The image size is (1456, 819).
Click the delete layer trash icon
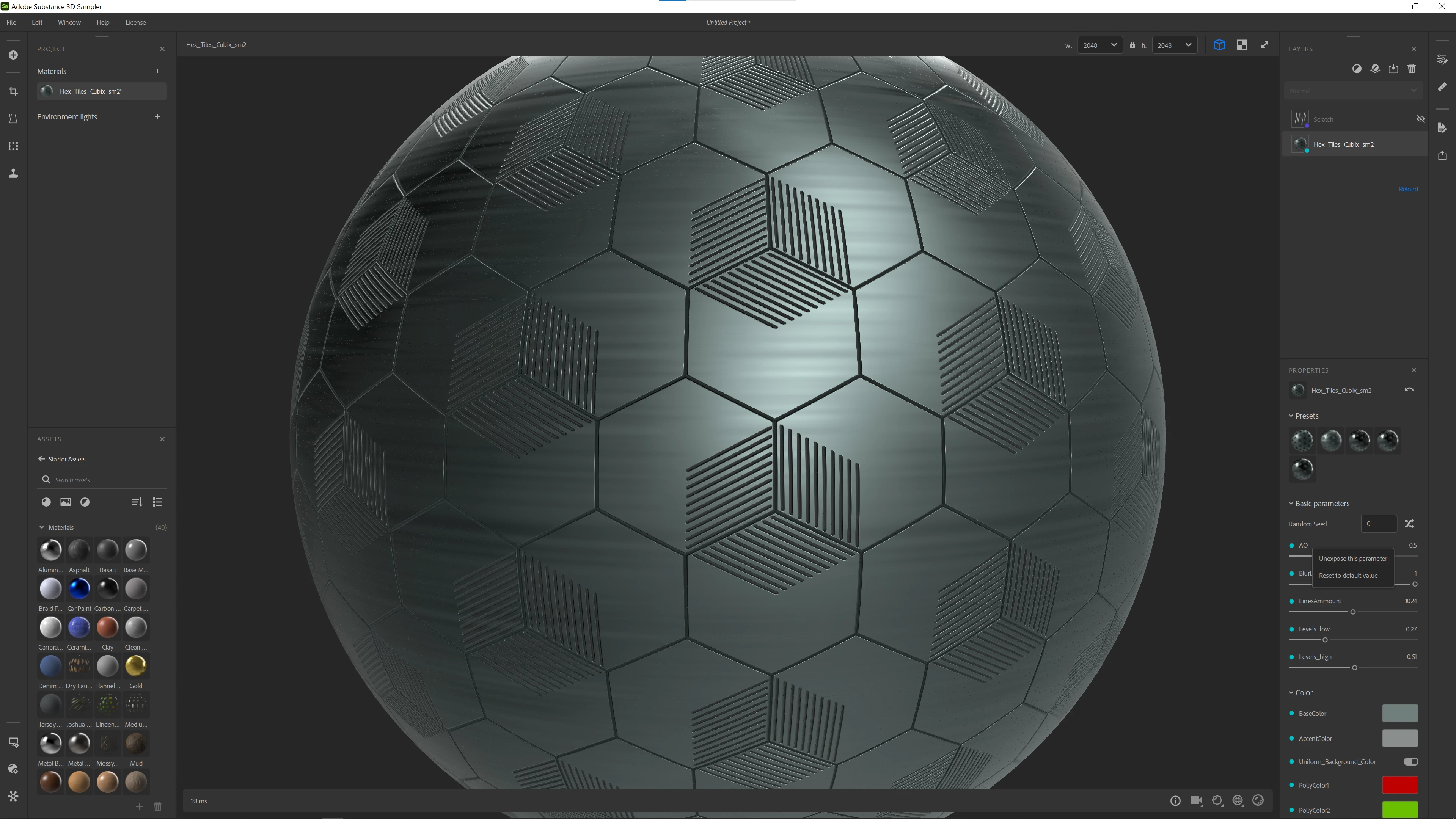(x=1411, y=69)
